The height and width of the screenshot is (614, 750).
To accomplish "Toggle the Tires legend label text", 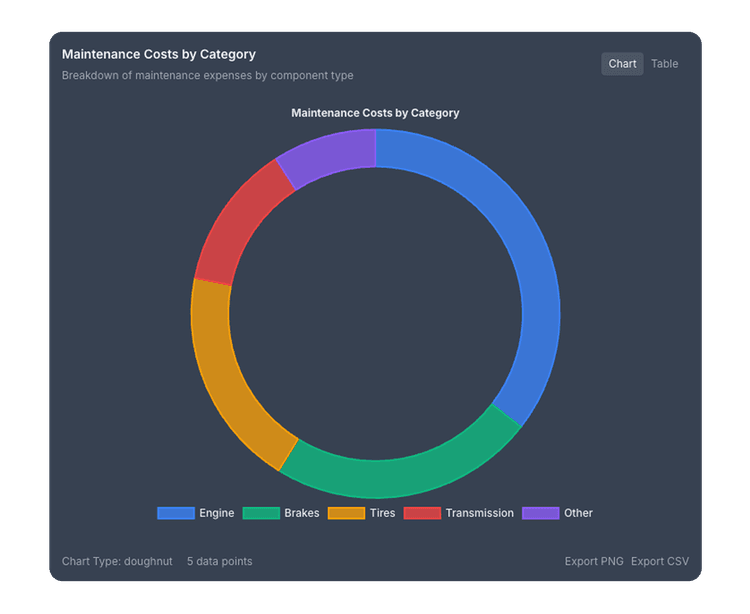I will click(x=382, y=513).
